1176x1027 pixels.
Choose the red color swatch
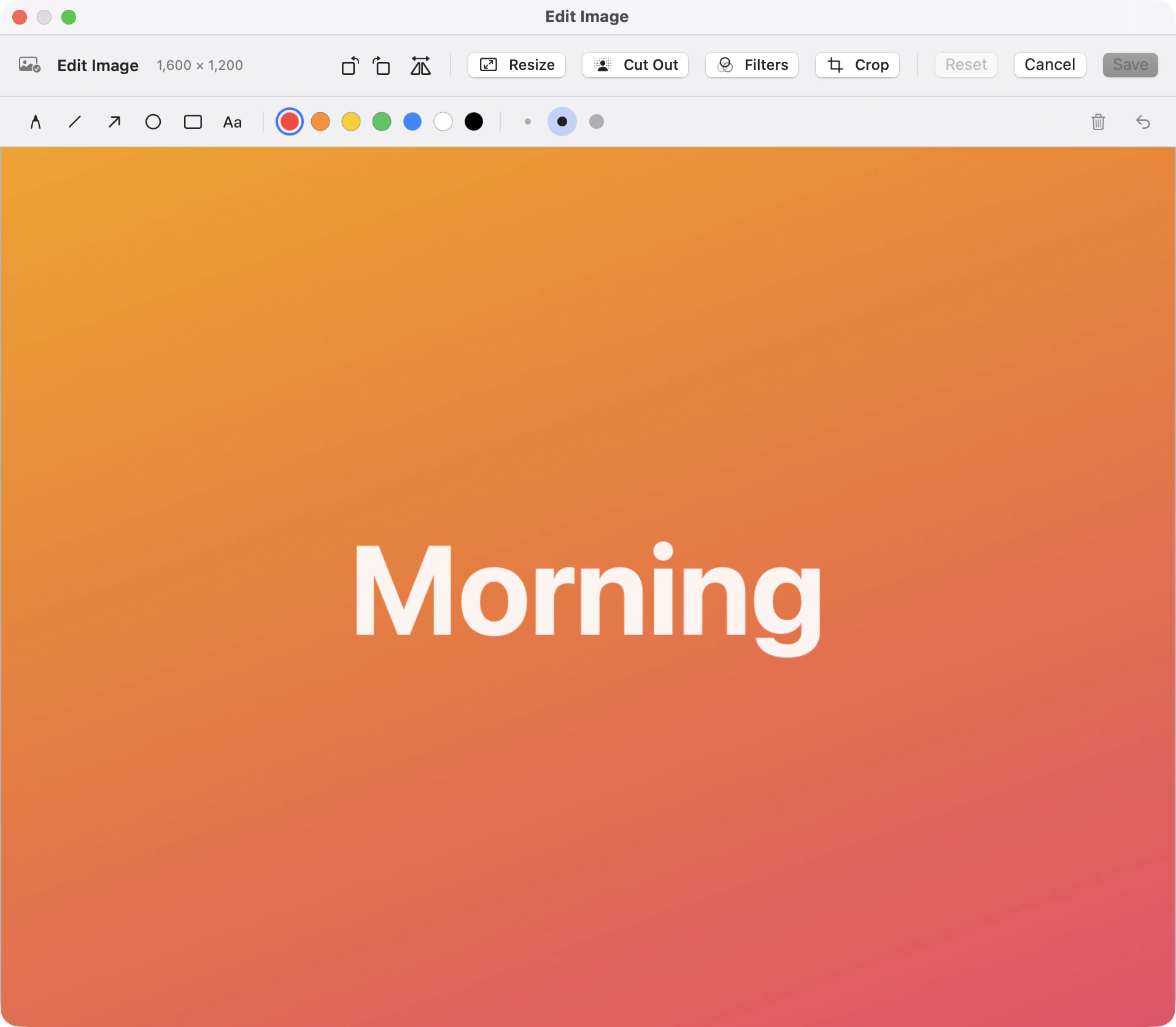(290, 121)
